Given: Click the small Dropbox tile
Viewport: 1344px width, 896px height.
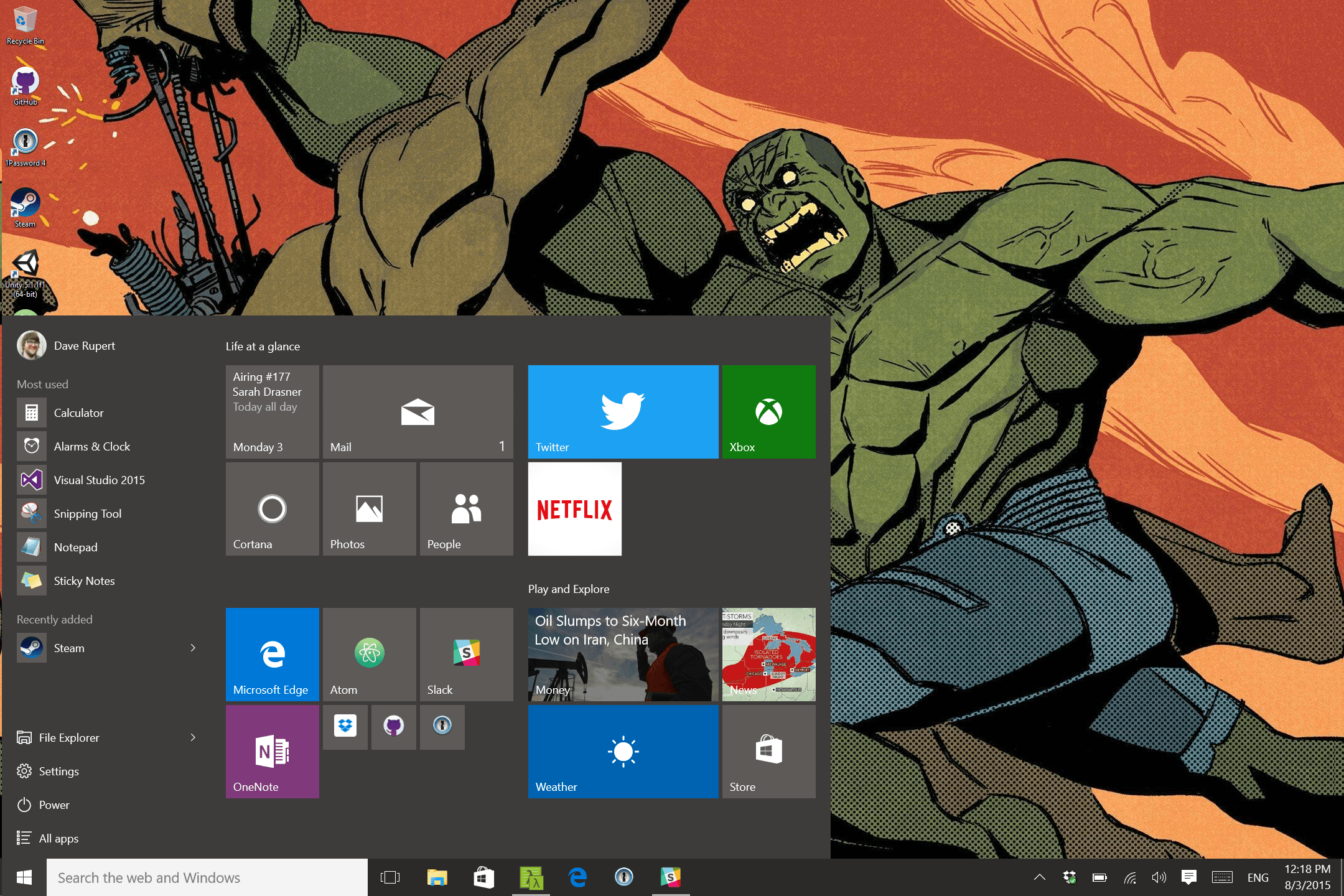Looking at the screenshot, I should click(345, 726).
